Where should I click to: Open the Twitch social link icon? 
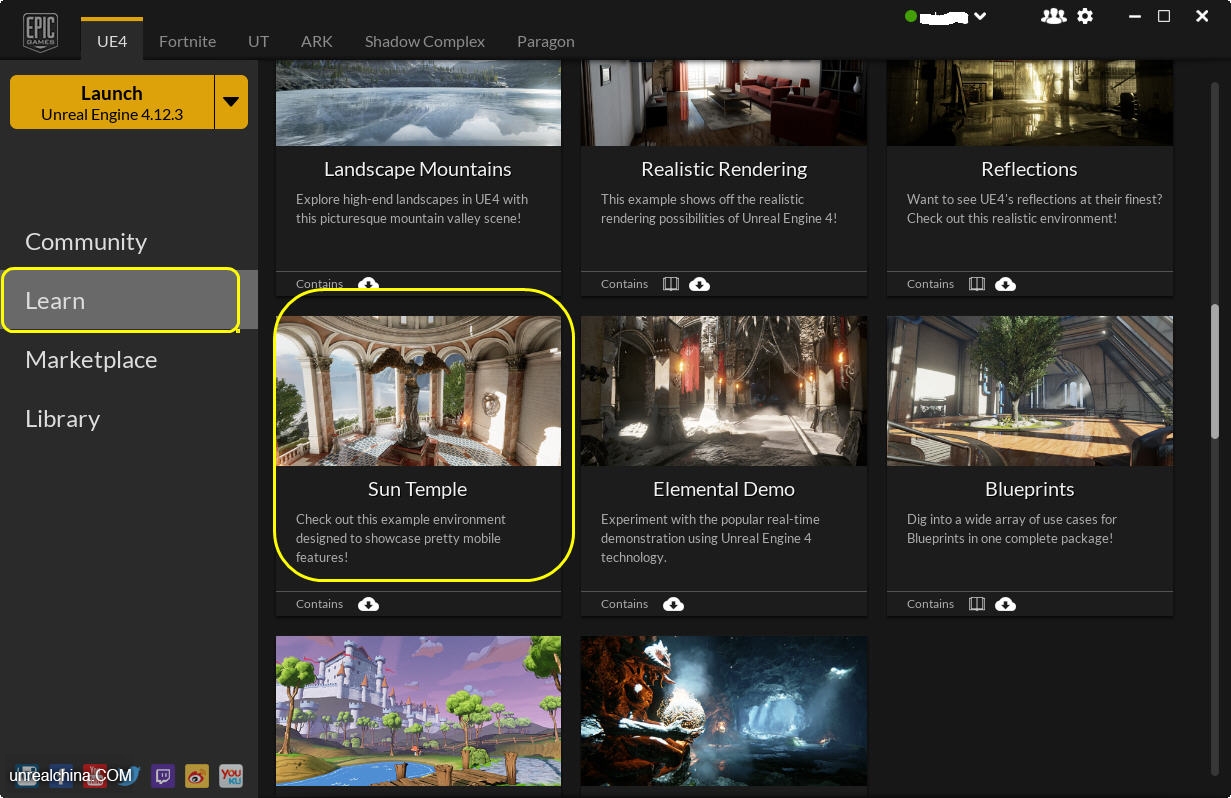[162, 775]
